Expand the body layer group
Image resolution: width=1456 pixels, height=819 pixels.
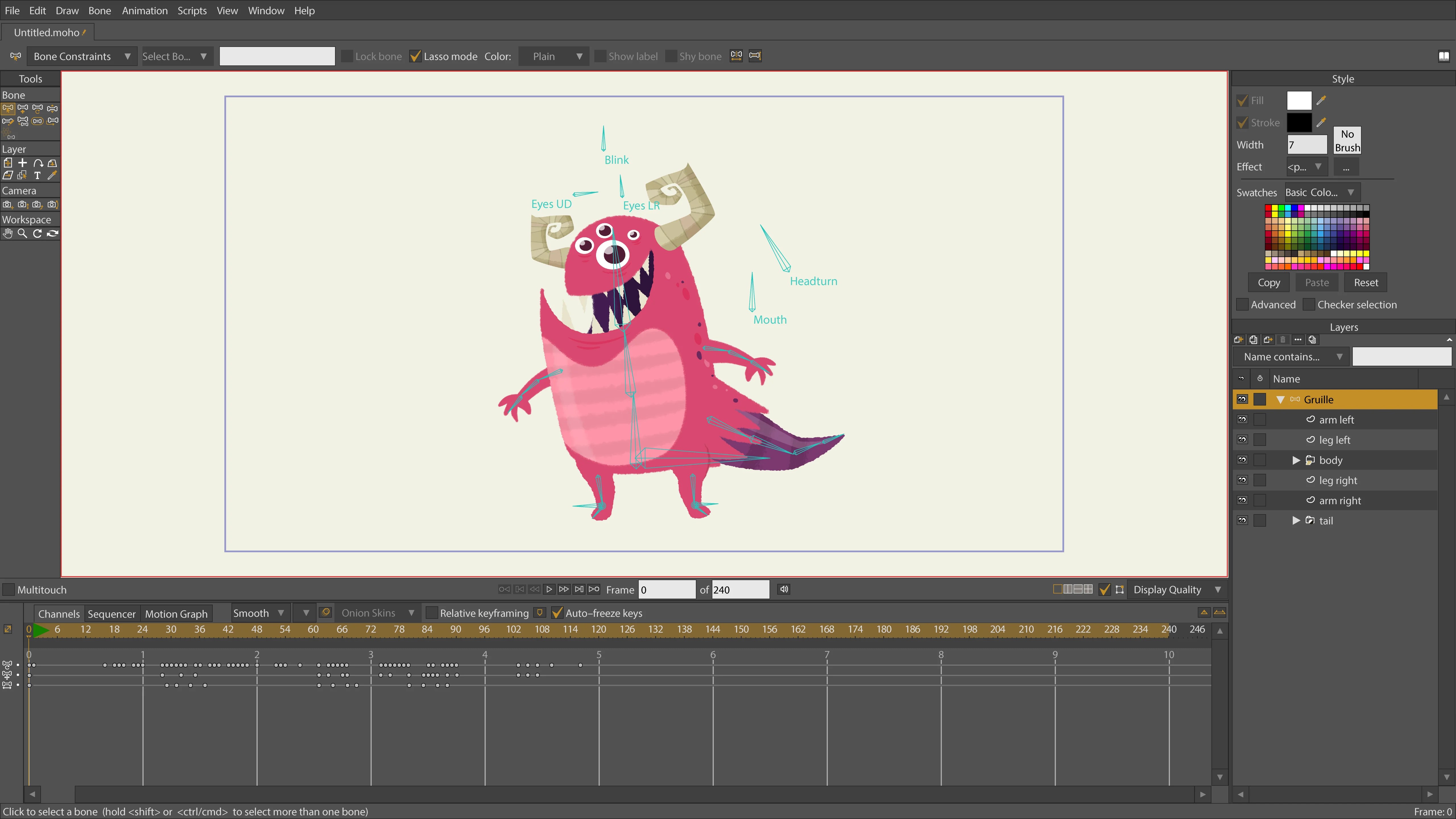(x=1296, y=460)
